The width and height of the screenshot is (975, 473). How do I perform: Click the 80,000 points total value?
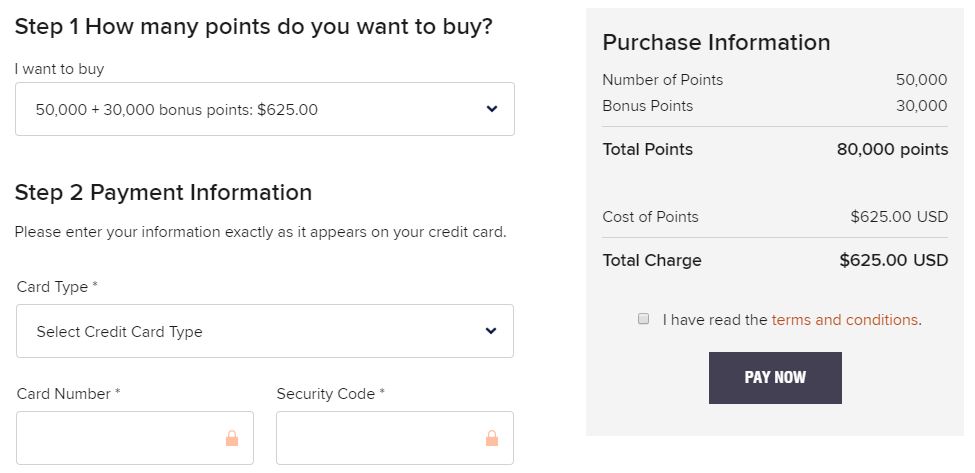point(892,149)
